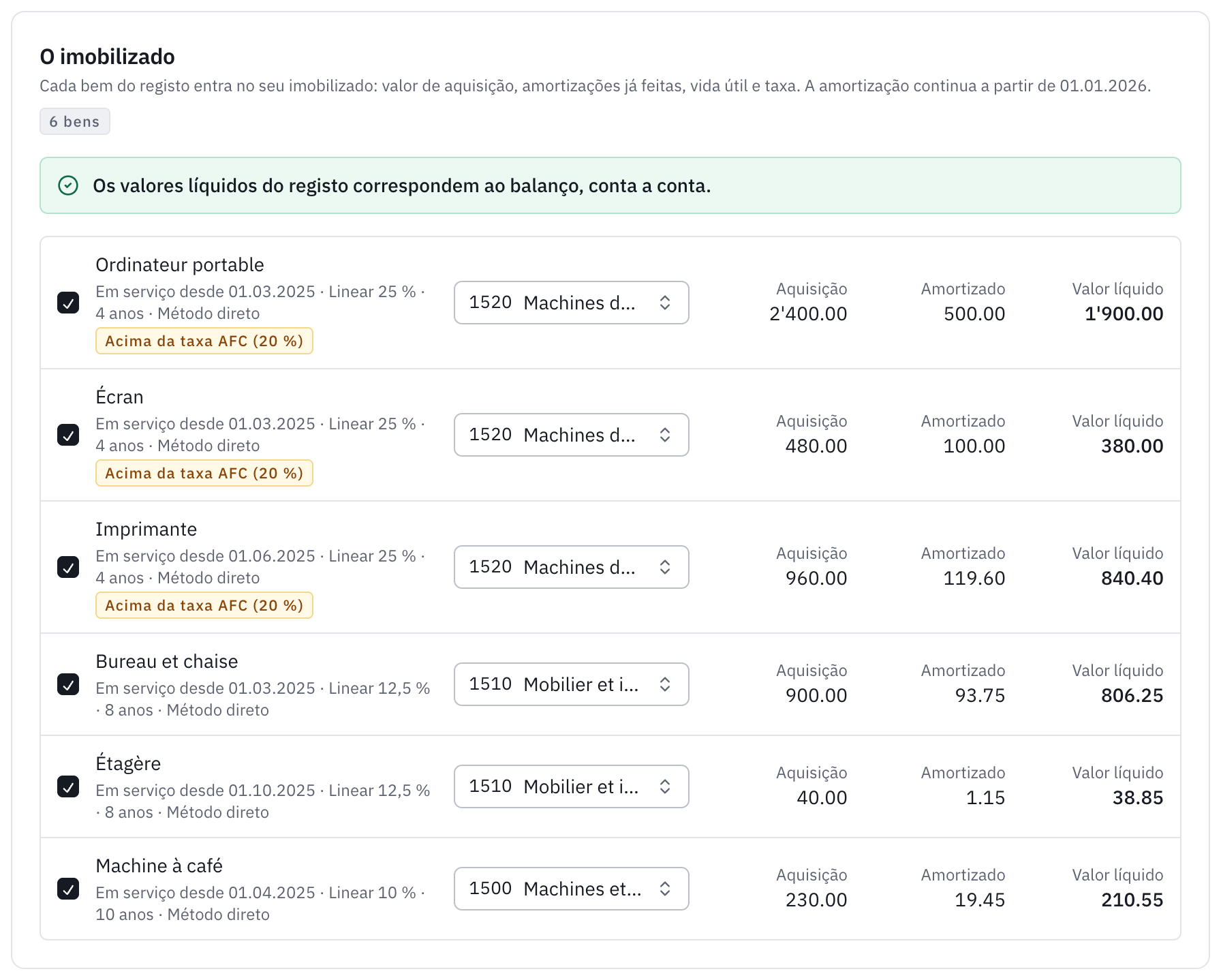Click AFC rate warning badge under Écran
The width and height of the screenshot is (1221, 980).
(204, 473)
